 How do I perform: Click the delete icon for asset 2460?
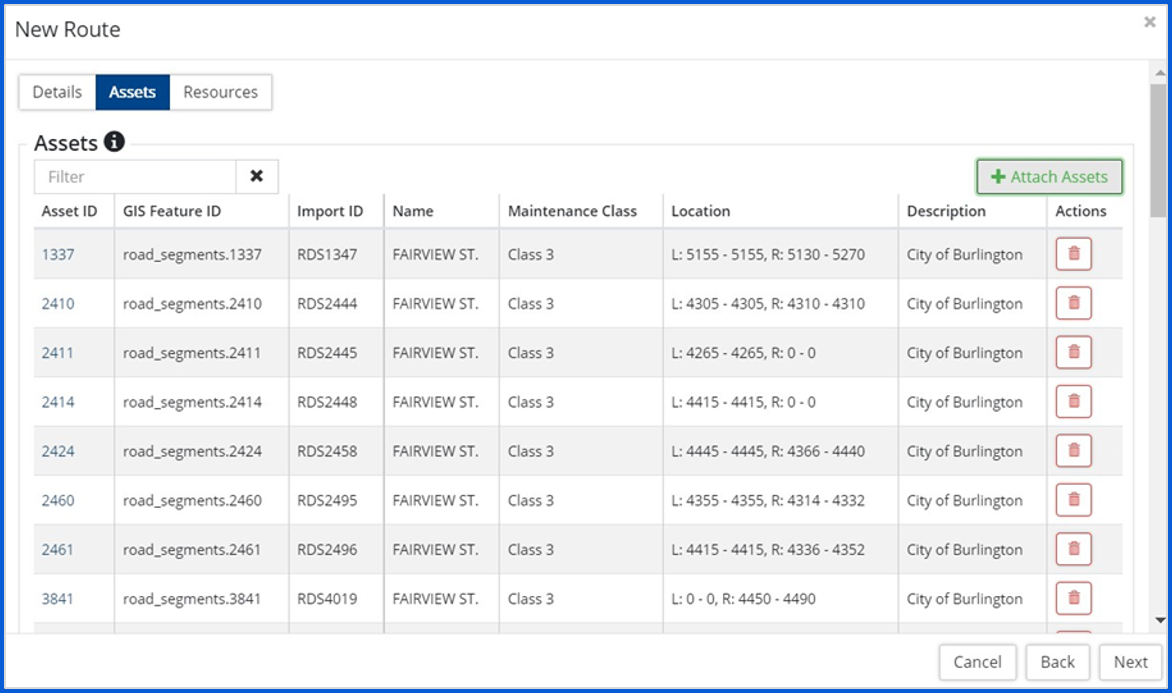pos(1073,499)
